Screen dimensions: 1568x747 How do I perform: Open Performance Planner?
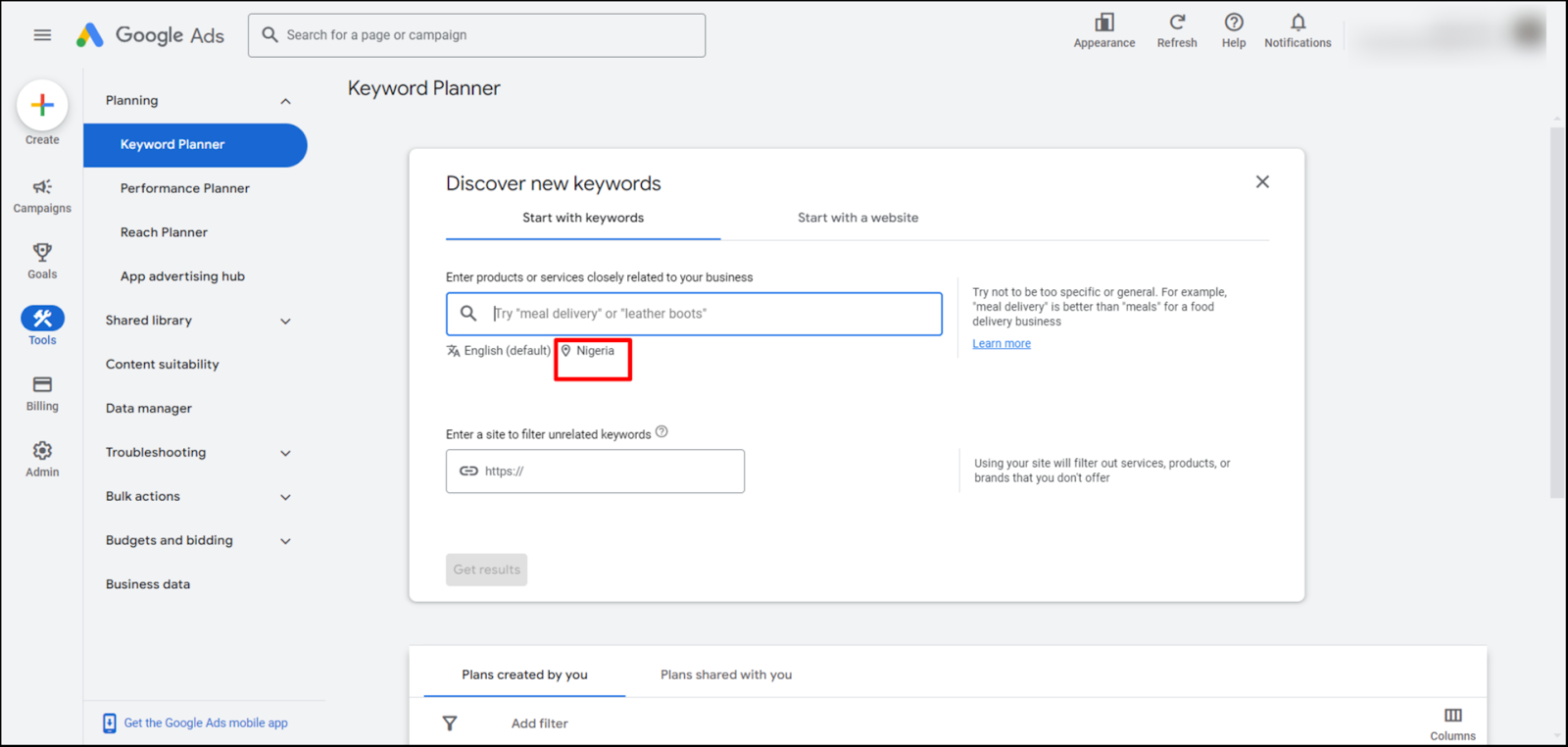click(x=184, y=188)
